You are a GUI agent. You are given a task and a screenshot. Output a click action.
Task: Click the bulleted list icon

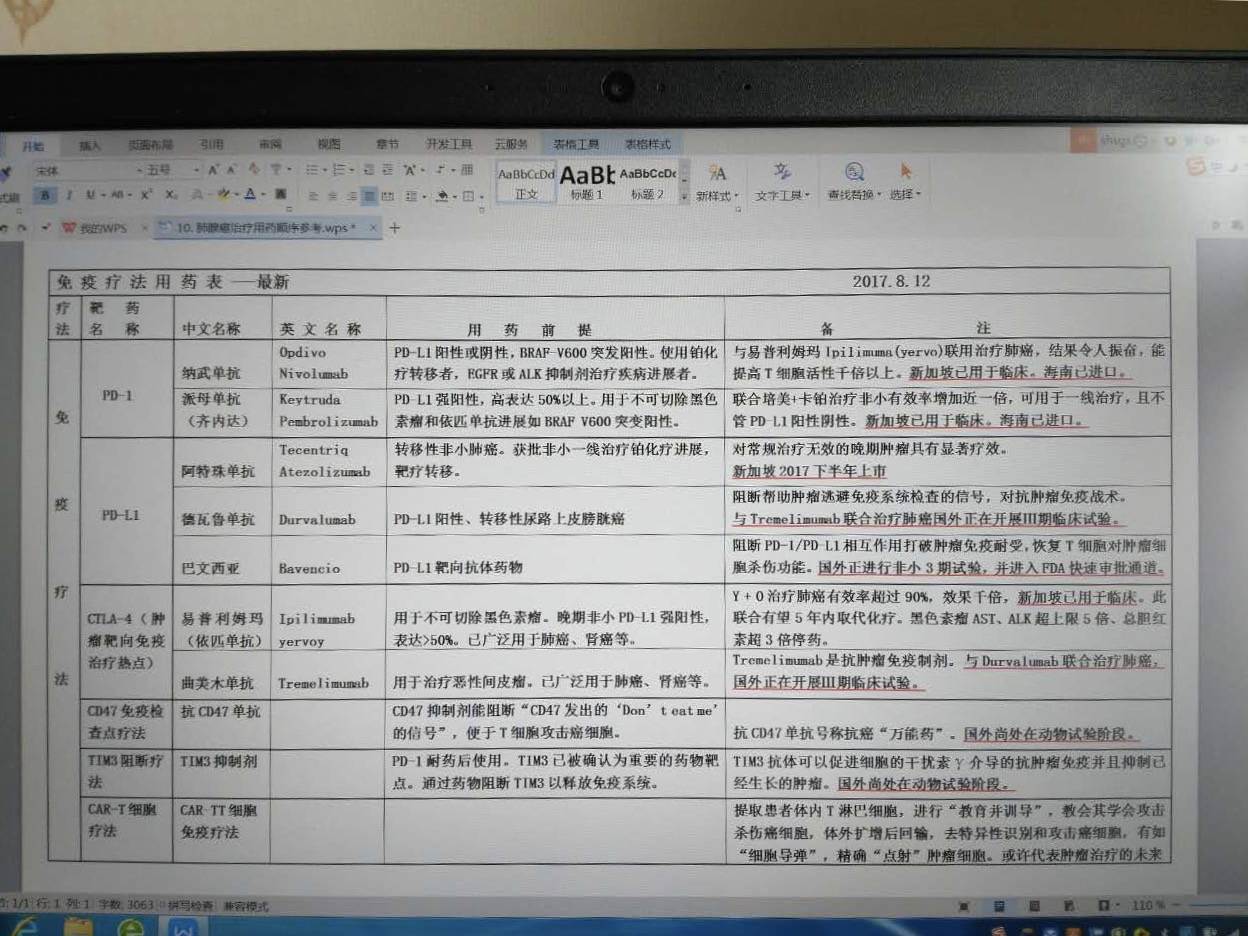coord(311,170)
